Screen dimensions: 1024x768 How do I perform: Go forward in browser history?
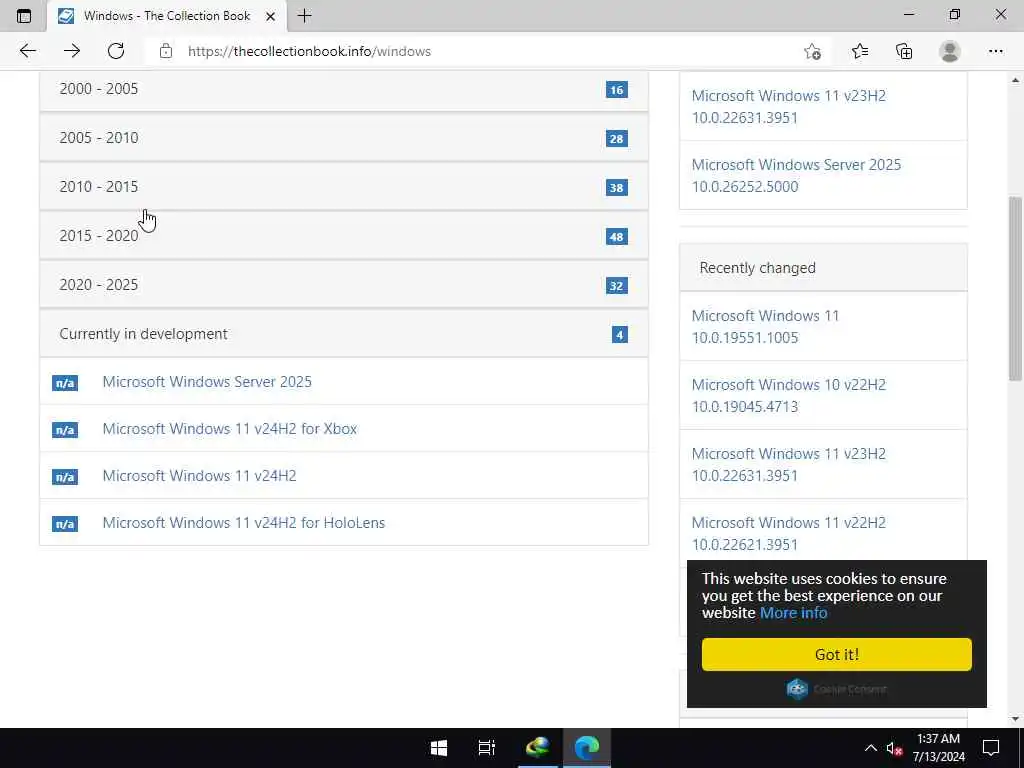point(72,51)
